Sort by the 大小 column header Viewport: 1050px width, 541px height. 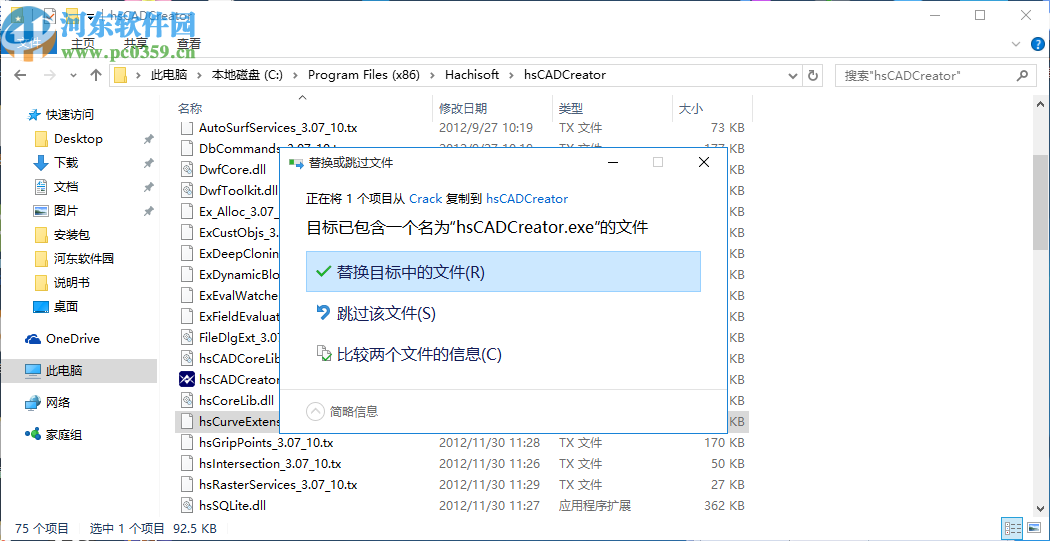pos(690,108)
